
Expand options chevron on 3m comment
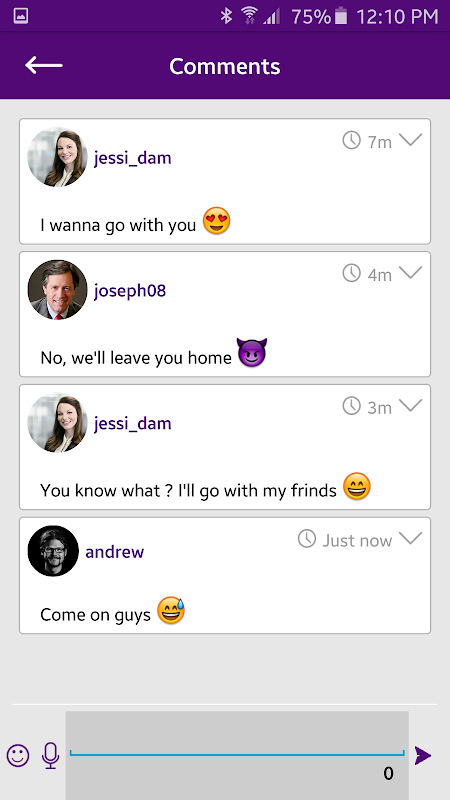tap(411, 405)
